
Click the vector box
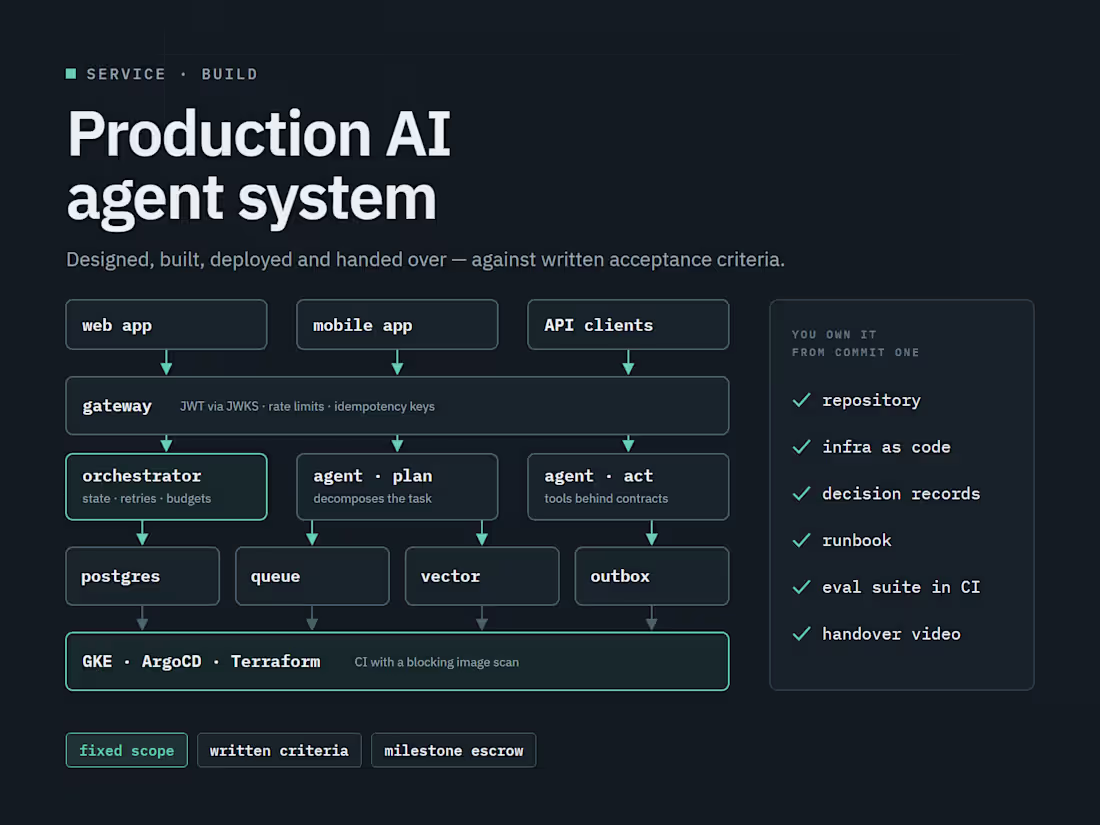[482, 576]
